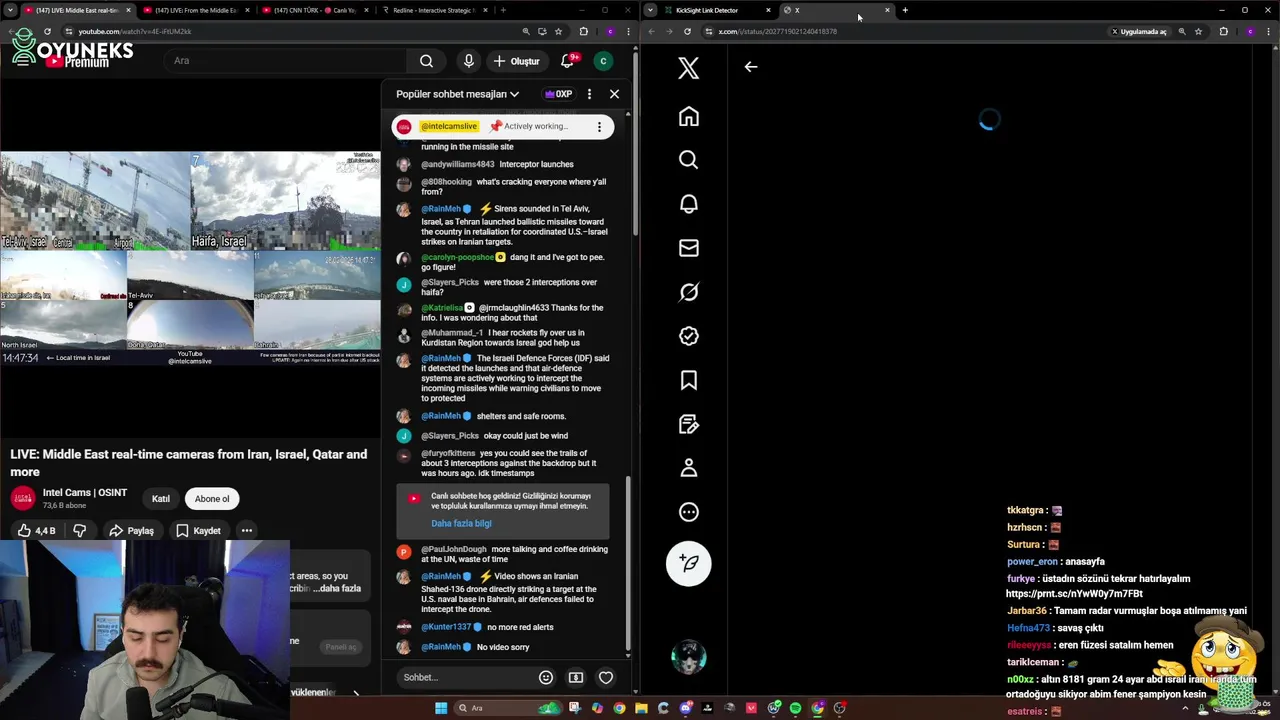Reload the YouTube page
This screenshot has height=720, width=1280.
pyautogui.click(x=47, y=31)
